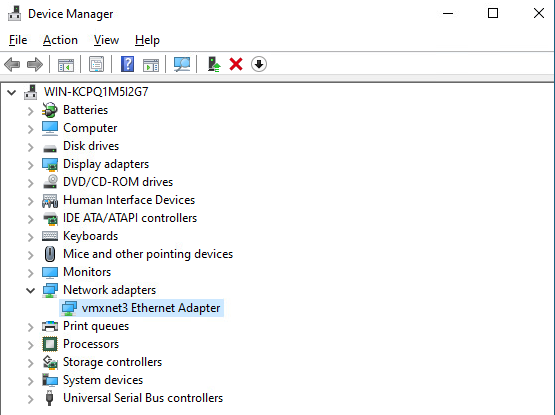555x415 pixels.
Task: Collapse the Network adapters node
Action: (x=31, y=290)
